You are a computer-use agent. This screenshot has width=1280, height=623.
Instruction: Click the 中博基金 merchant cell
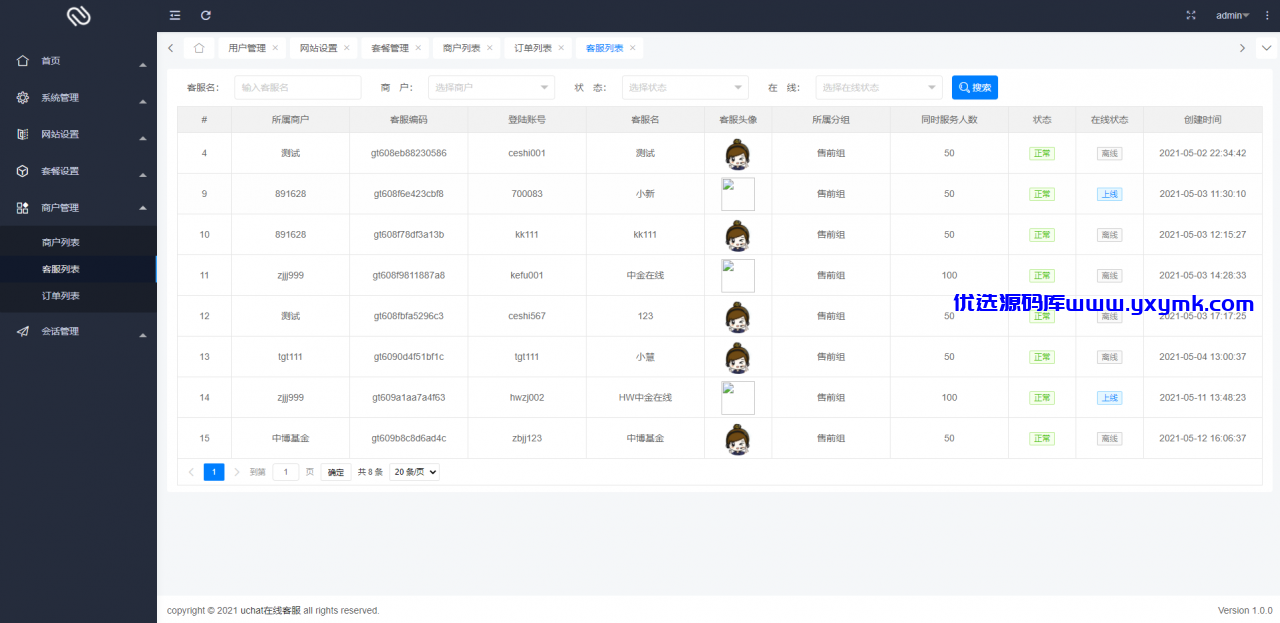click(290, 438)
